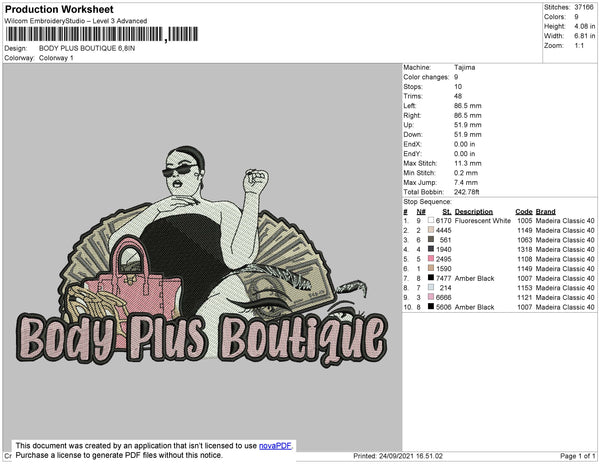The height and width of the screenshot is (464, 600).
Task: Click the Min Stitch value '0.2 mm'
Action: pyautogui.click(x=466, y=173)
